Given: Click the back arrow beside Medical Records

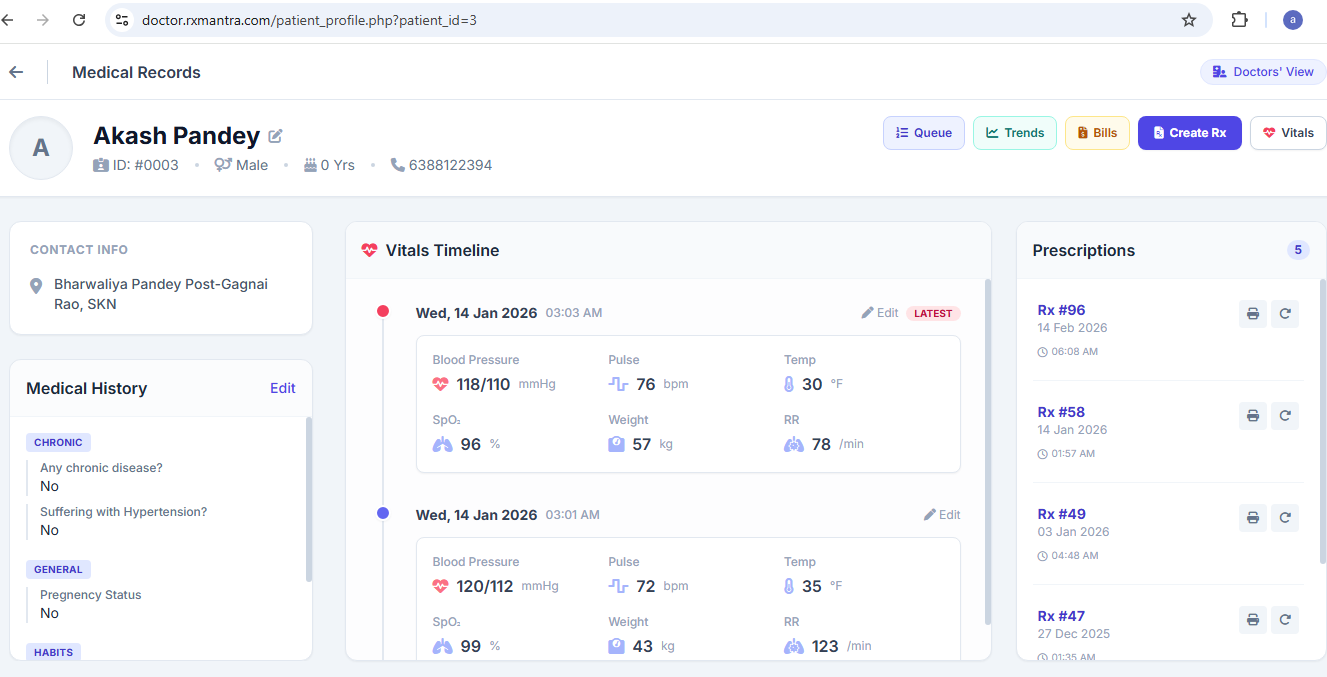Looking at the screenshot, I should [16, 72].
